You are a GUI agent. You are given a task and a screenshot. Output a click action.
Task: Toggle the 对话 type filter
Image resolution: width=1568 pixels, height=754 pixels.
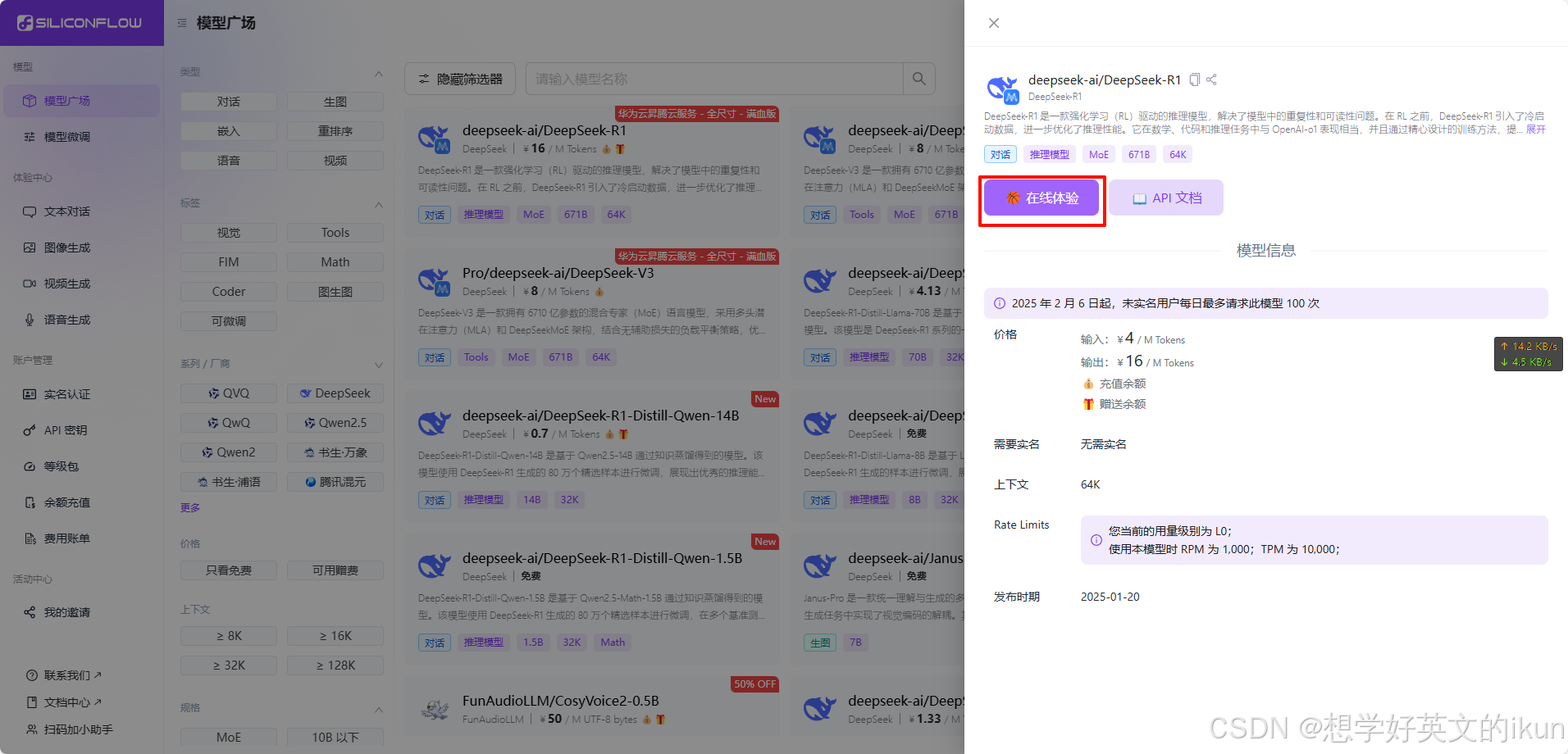[x=229, y=102]
